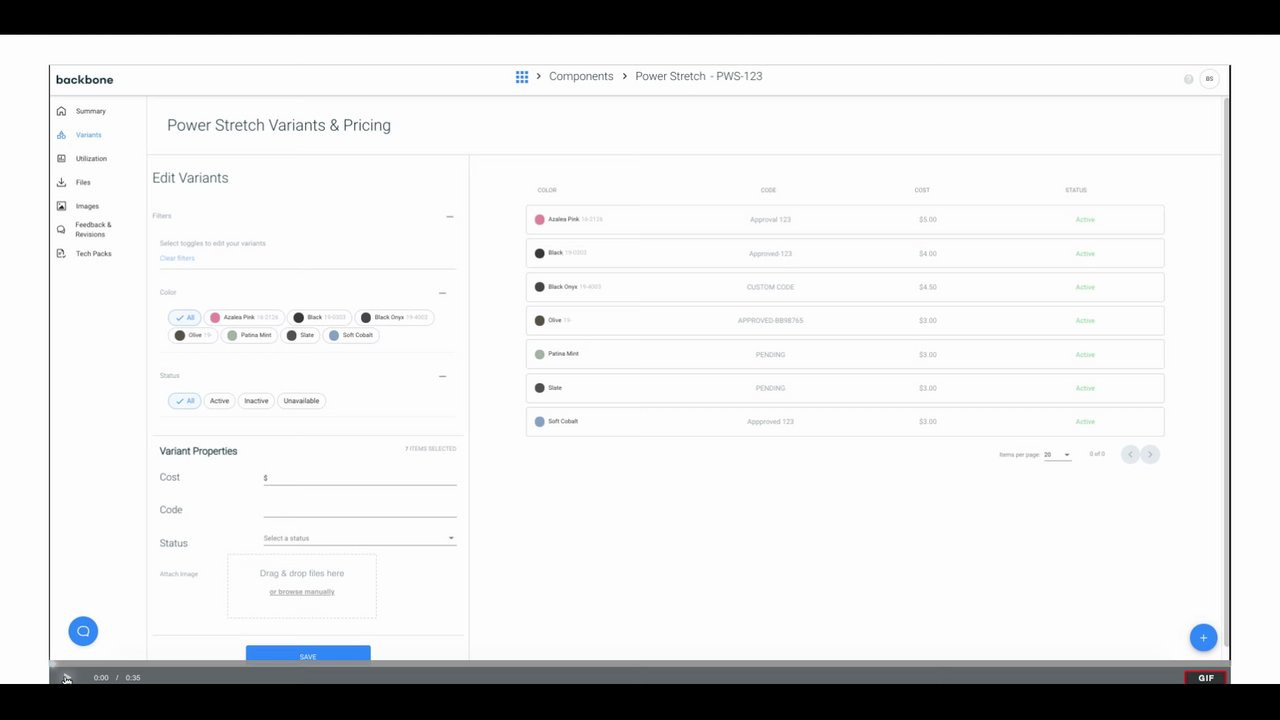This screenshot has height=720, width=1280.
Task: Click the Patina Mint row color swatch
Action: tap(540, 354)
